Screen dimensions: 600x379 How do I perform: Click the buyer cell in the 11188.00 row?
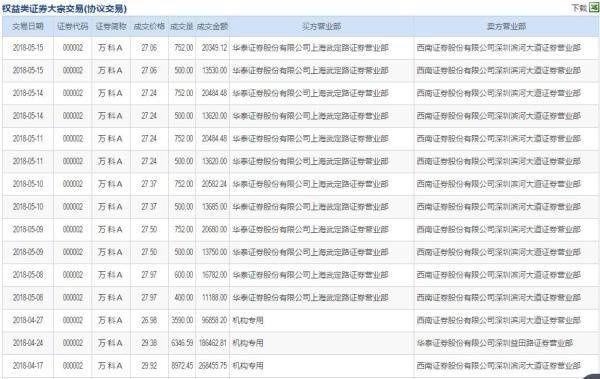pos(310,297)
